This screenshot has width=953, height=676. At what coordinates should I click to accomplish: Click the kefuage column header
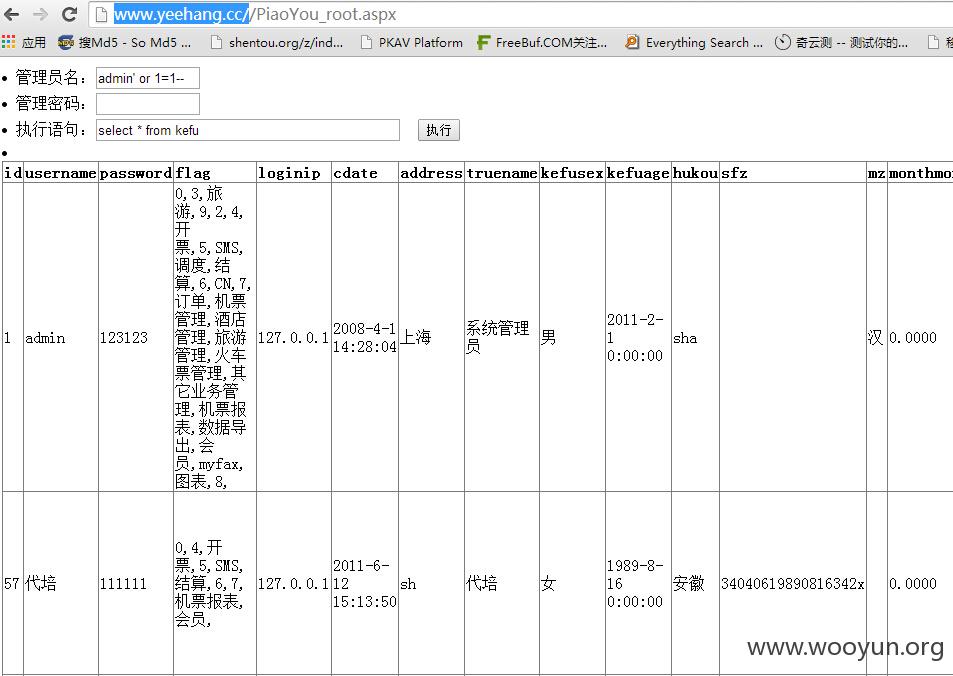coord(639,173)
